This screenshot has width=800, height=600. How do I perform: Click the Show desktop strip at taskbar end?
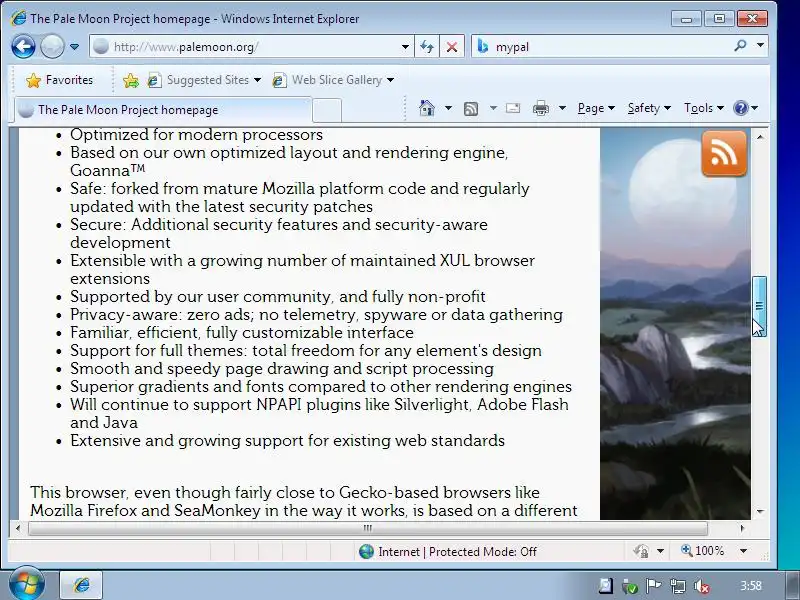pyautogui.click(x=793, y=586)
